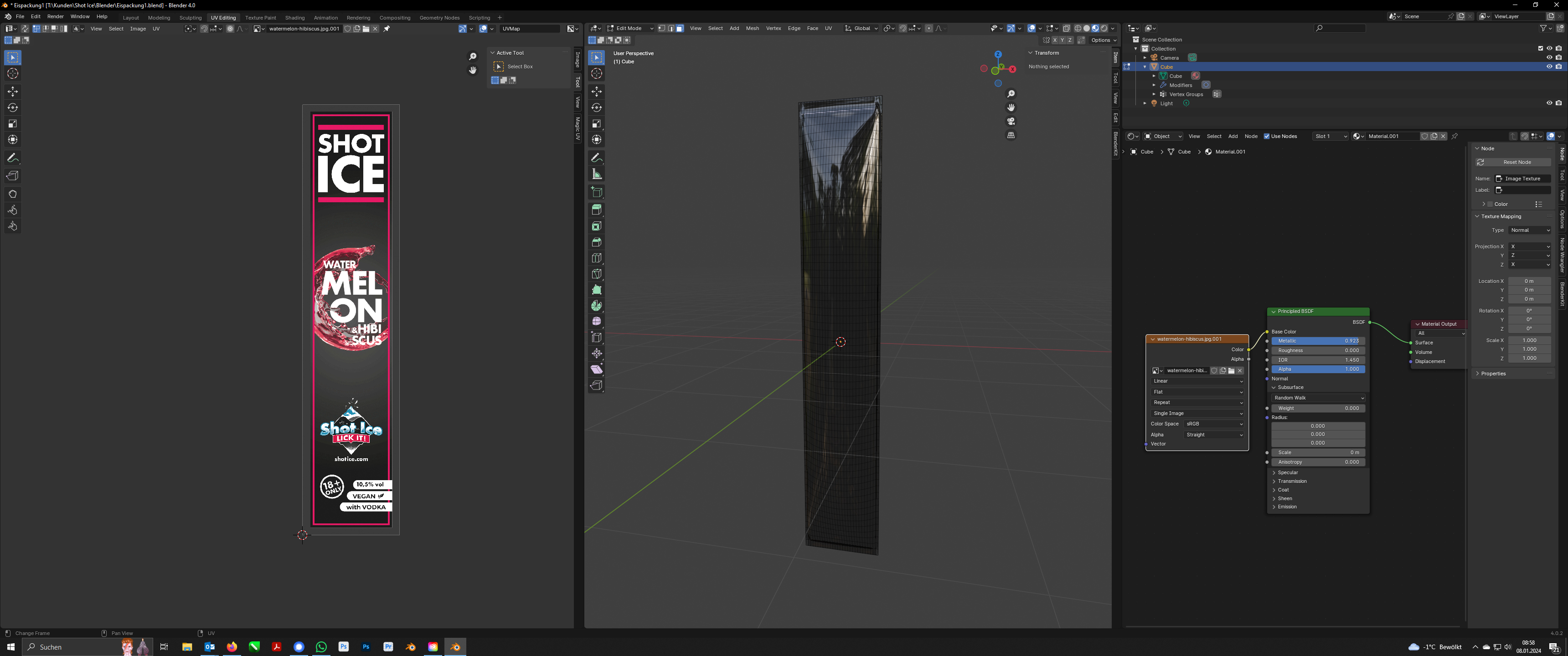
Task: Expand the Specular section in Principled BSDF
Action: point(1287,472)
